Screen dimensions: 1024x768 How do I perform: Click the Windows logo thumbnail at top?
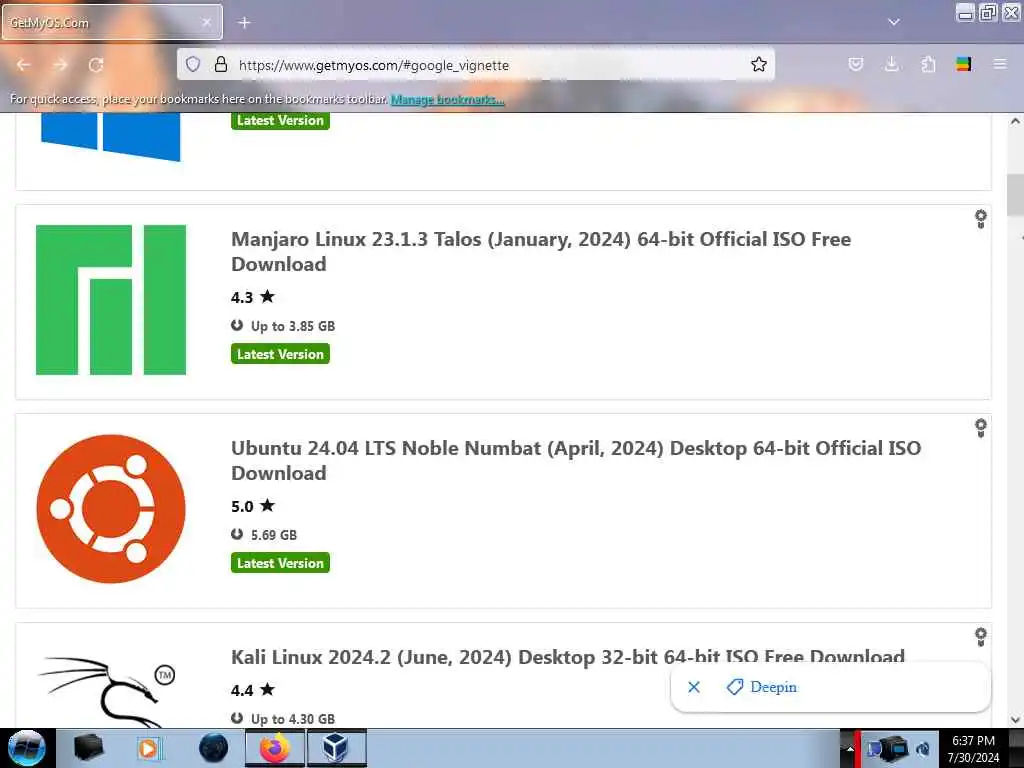click(110, 136)
